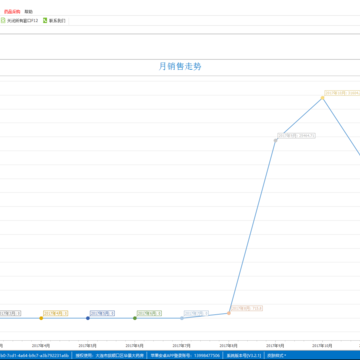Click the 2017年10月 yellow peak data point
This screenshot has width=360, height=360.
(323, 98)
